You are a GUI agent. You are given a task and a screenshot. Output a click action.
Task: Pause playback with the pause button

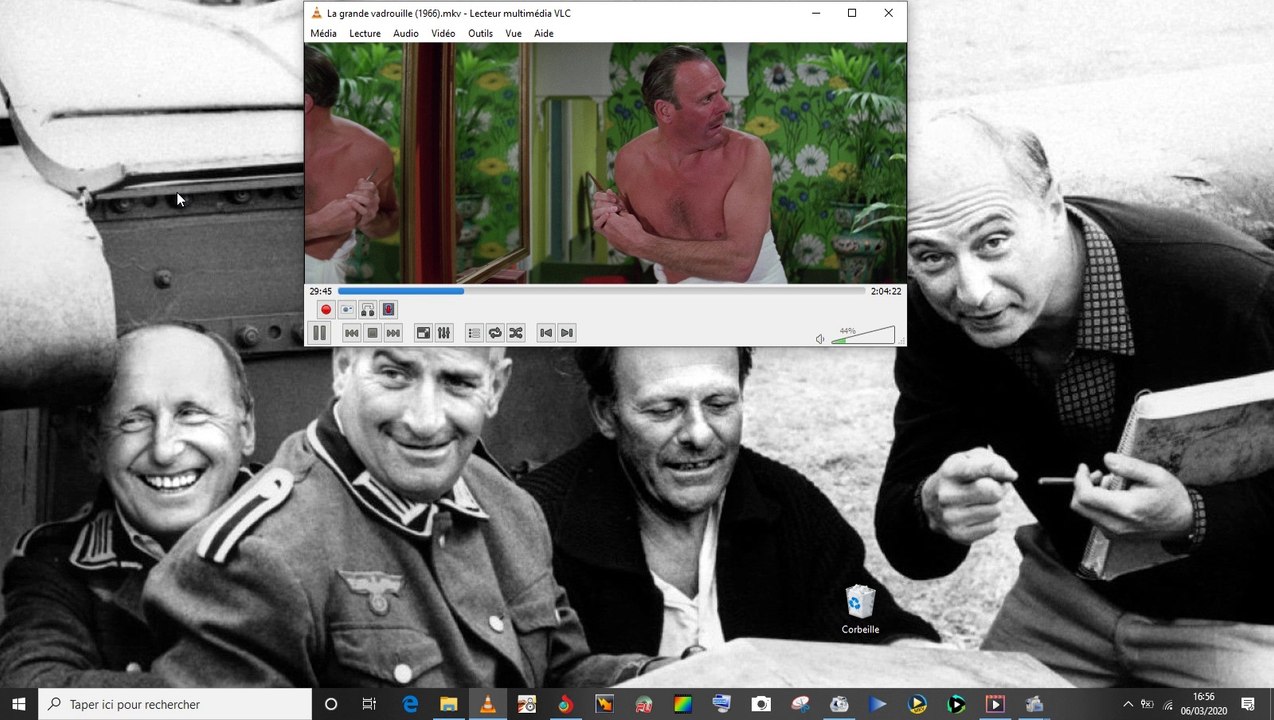tap(319, 333)
